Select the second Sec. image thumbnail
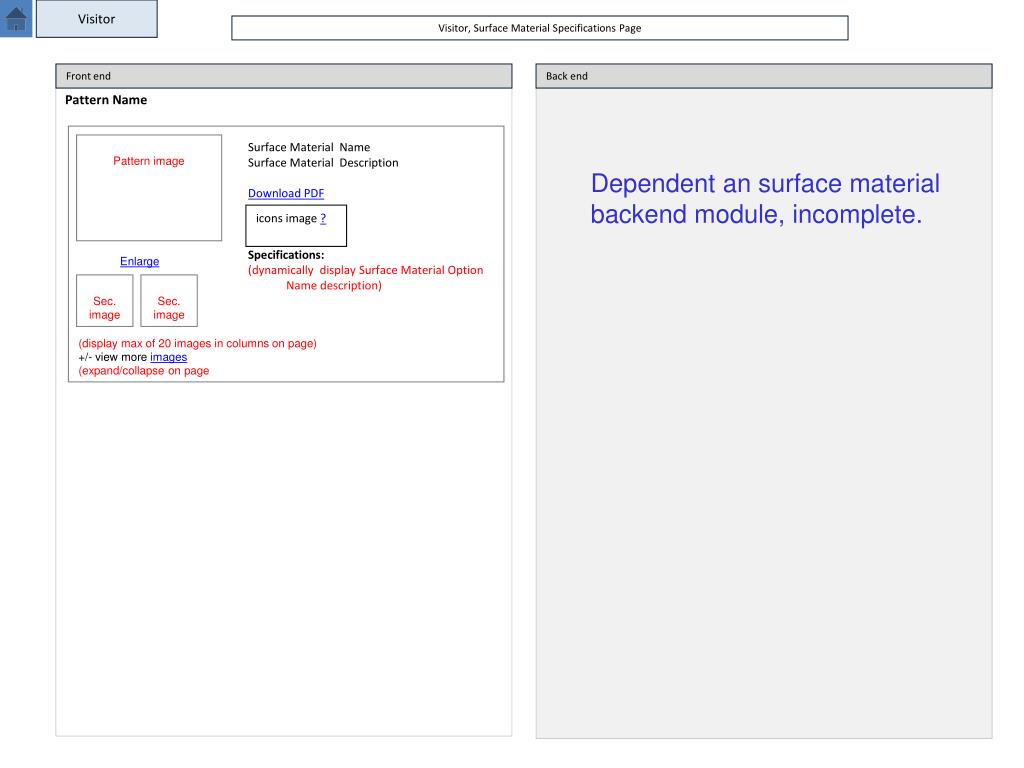Viewport: 1024px width, 768px height. (168, 300)
